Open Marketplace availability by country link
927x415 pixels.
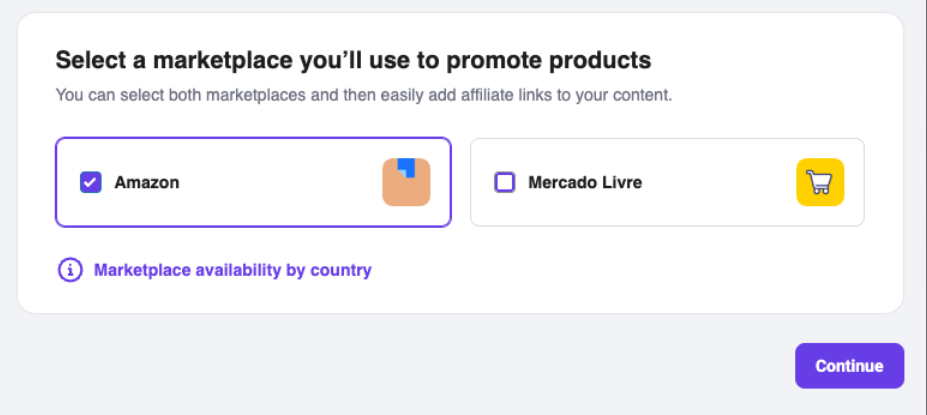click(233, 270)
